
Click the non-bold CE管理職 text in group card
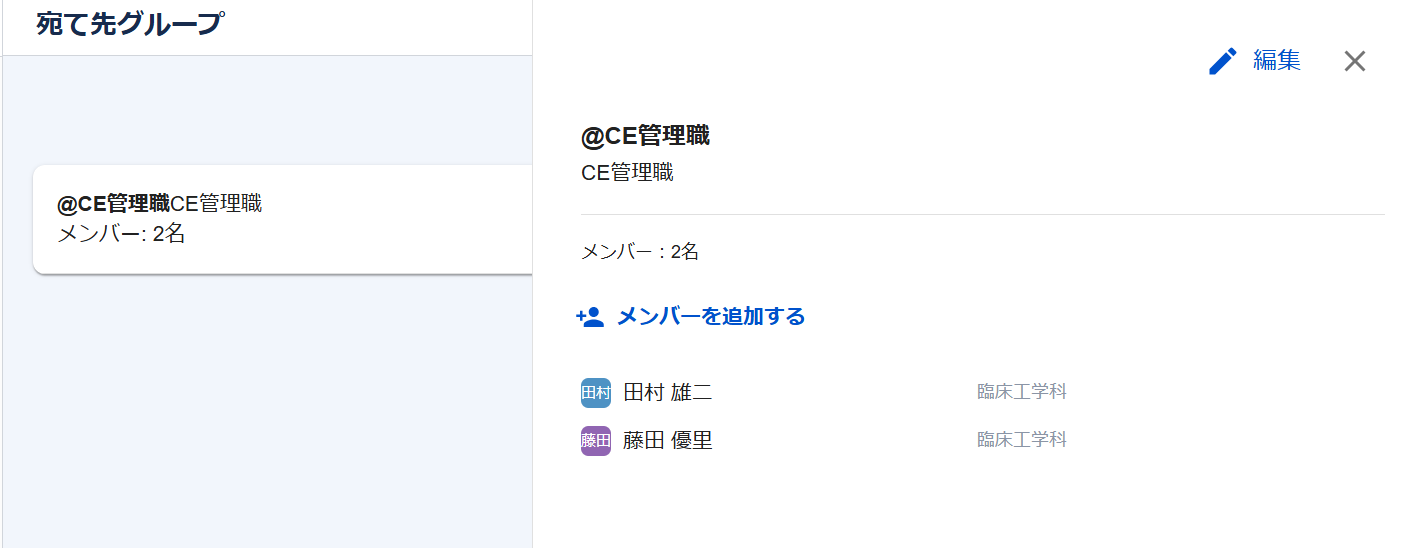pyautogui.click(x=216, y=205)
